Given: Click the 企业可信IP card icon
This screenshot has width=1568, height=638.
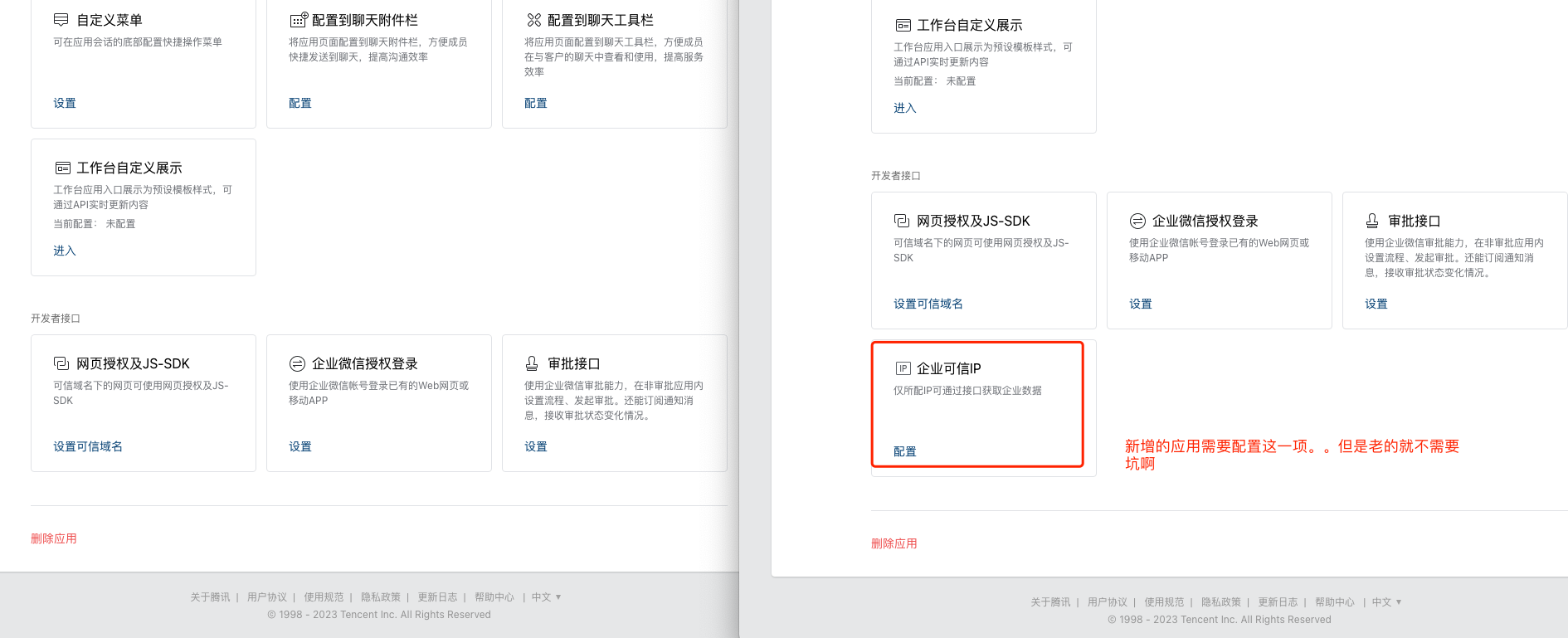Looking at the screenshot, I should pos(903,368).
